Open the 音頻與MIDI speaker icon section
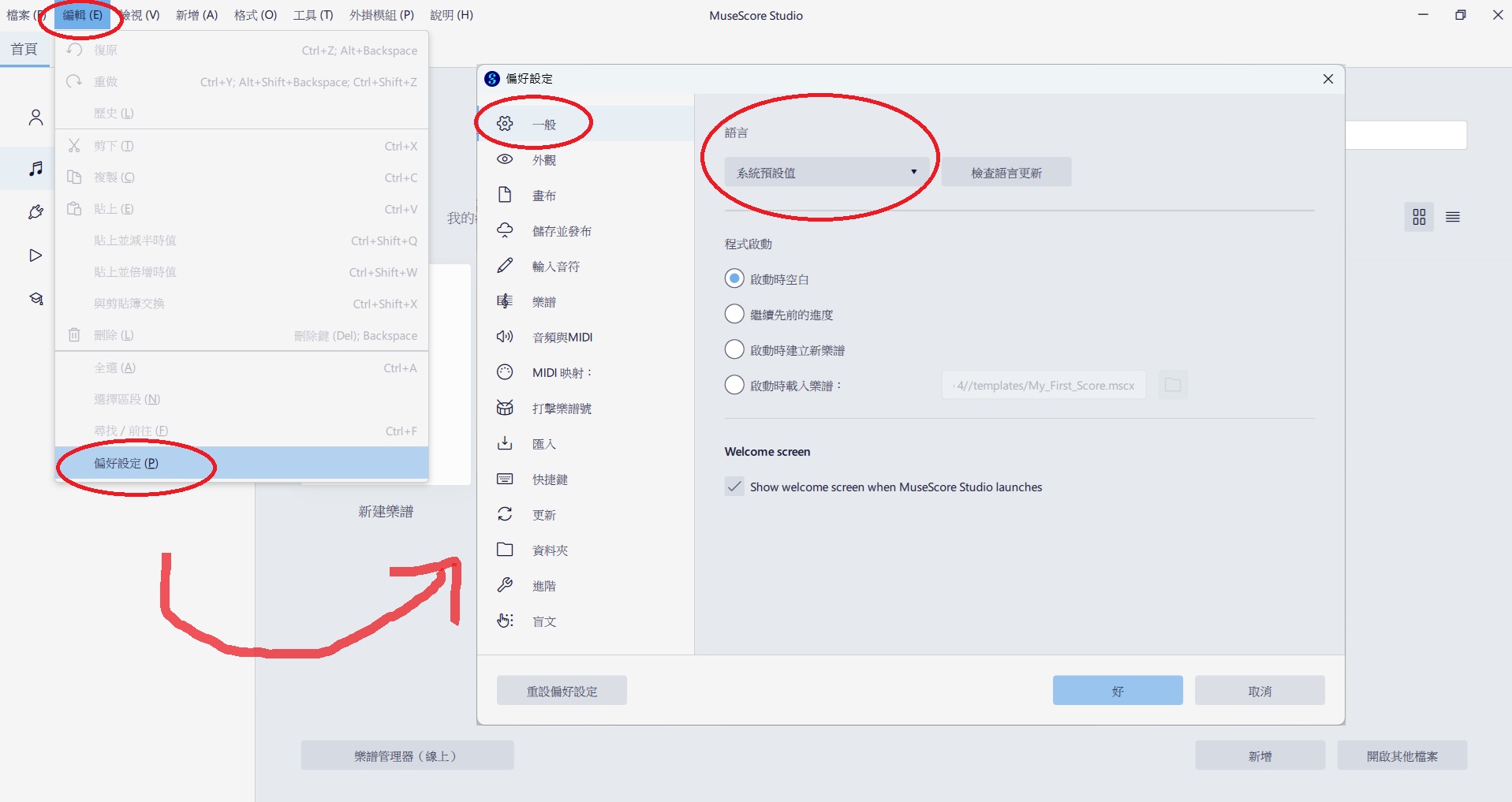This screenshot has width=1512, height=802. 505,337
